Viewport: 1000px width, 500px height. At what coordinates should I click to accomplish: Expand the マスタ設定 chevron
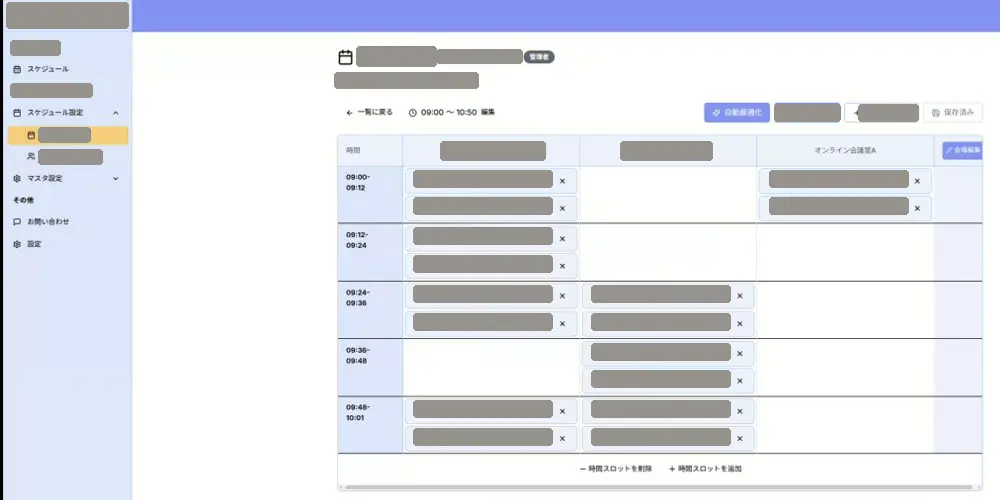115,179
